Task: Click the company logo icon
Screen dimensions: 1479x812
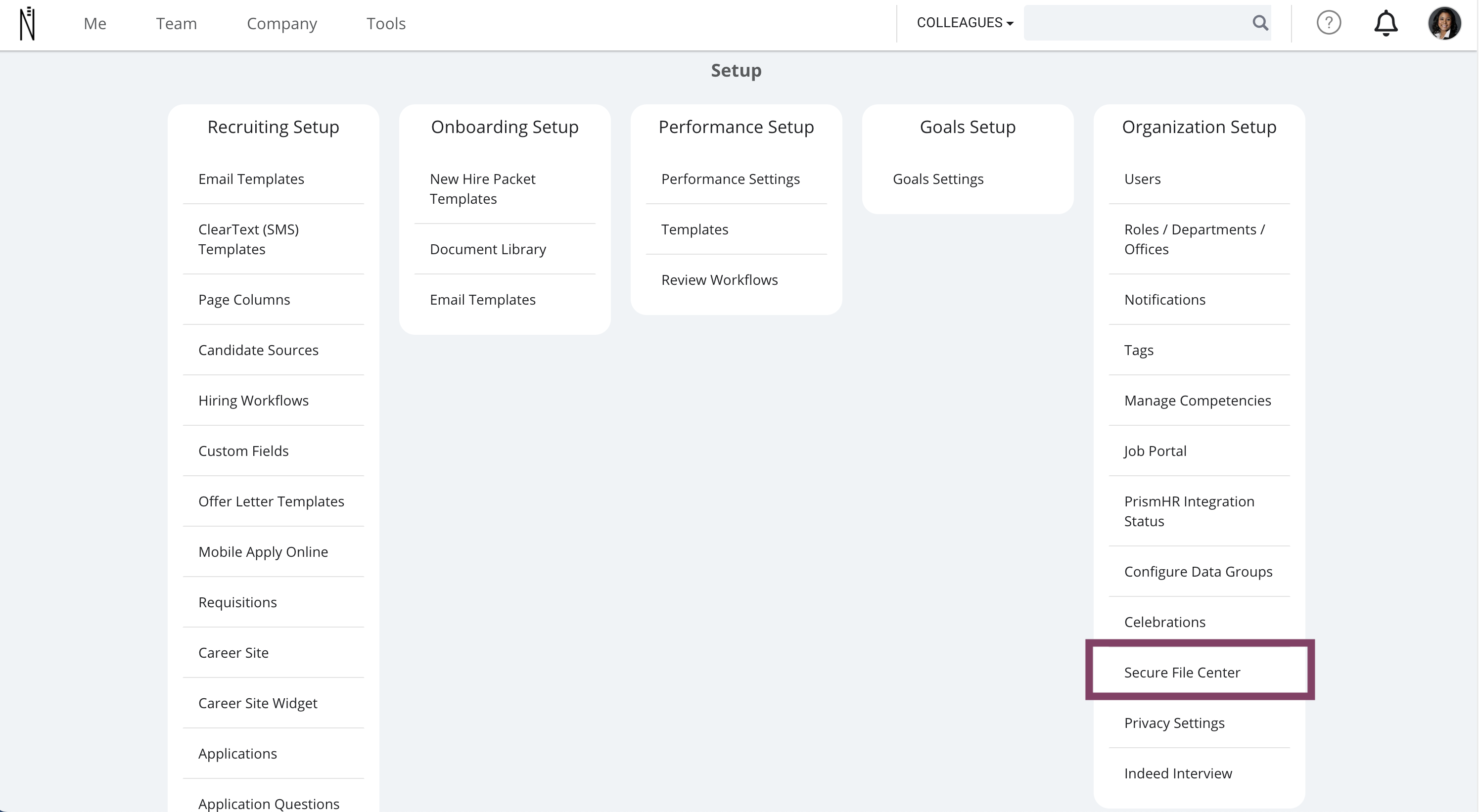Action: point(28,24)
